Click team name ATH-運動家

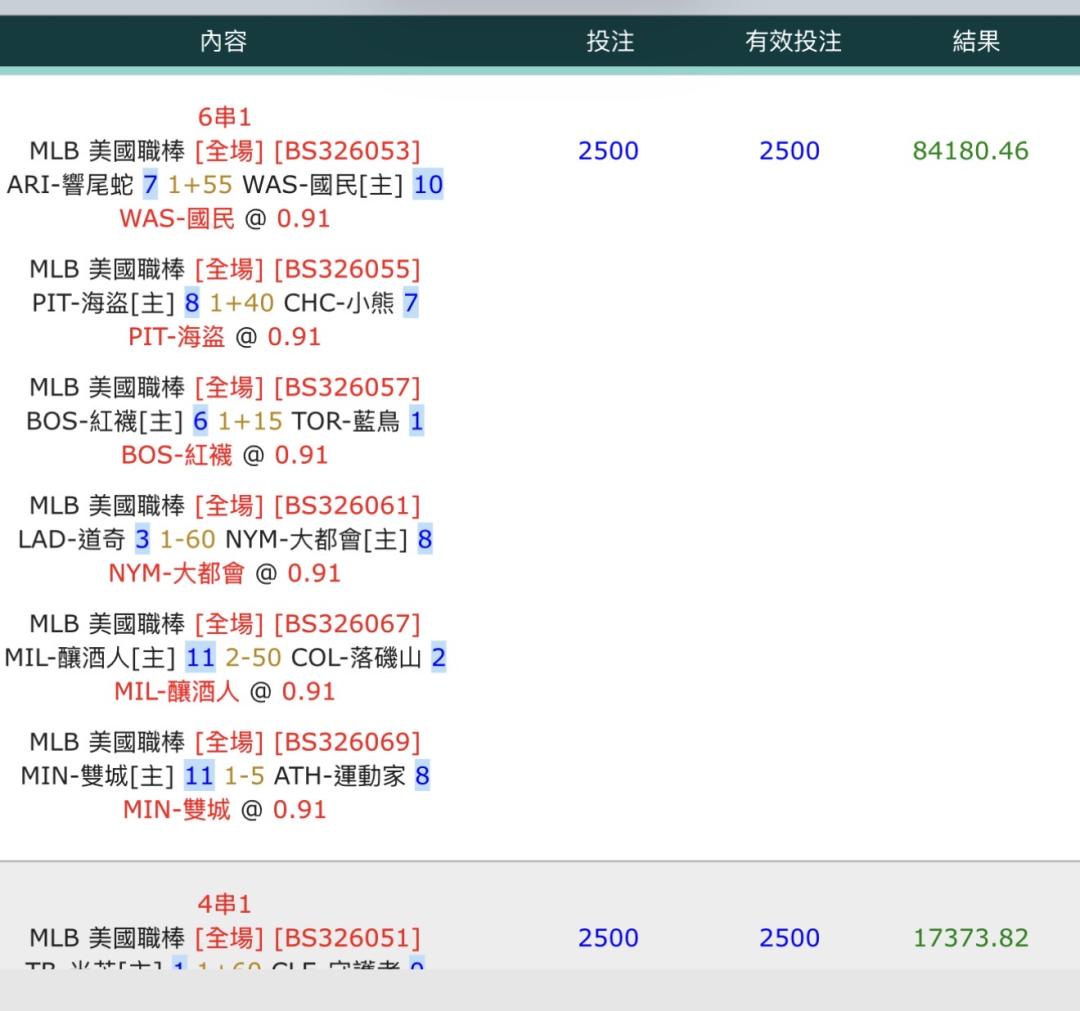coord(340,776)
